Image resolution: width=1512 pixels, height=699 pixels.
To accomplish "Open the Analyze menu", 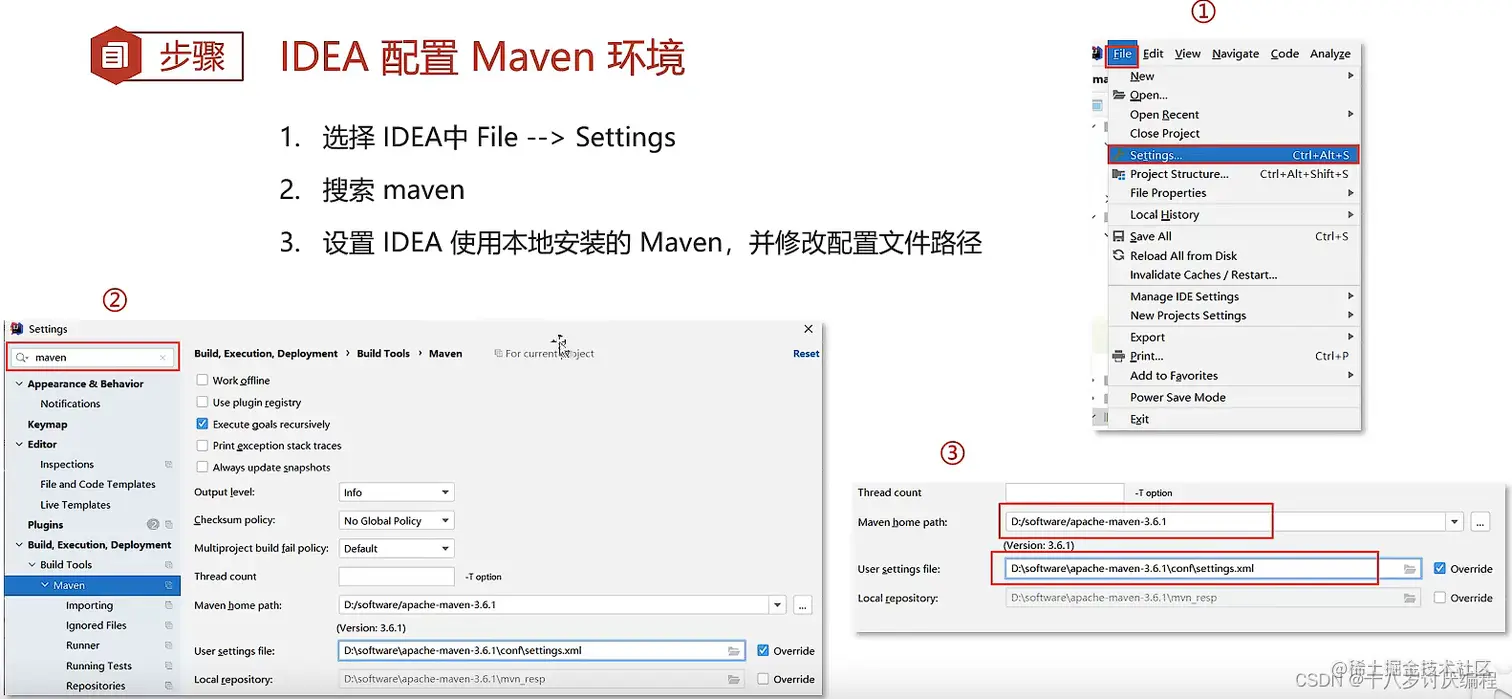I will (x=1330, y=54).
